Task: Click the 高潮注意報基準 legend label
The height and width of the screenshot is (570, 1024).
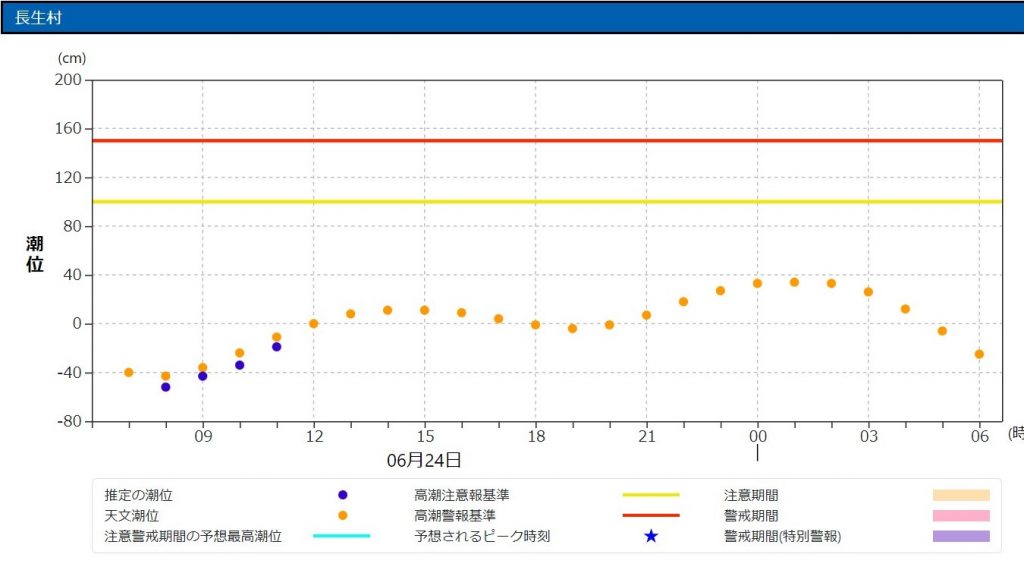Action: click(462, 495)
